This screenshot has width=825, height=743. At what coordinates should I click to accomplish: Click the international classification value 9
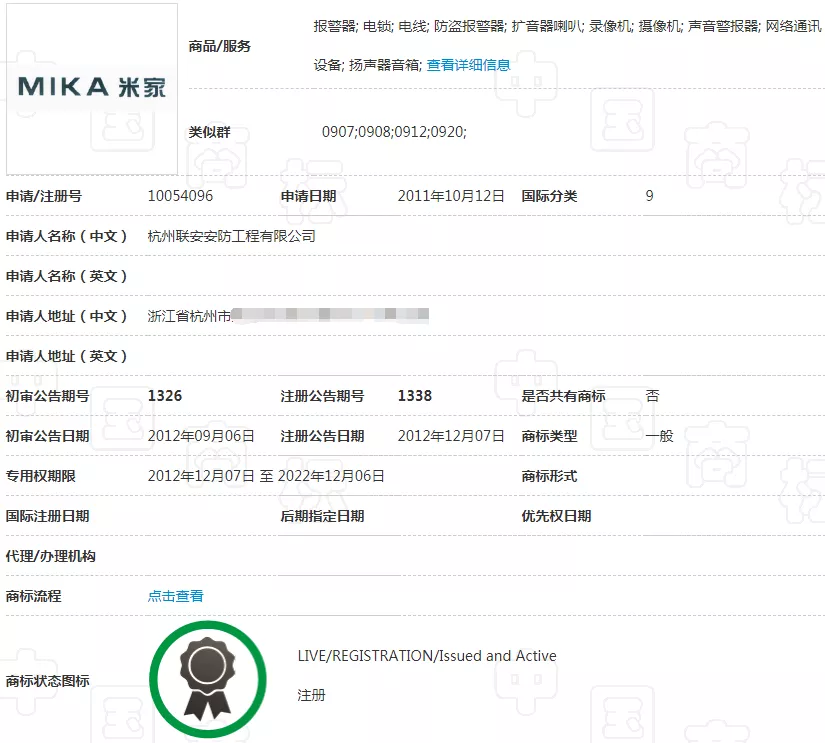(648, 196)
